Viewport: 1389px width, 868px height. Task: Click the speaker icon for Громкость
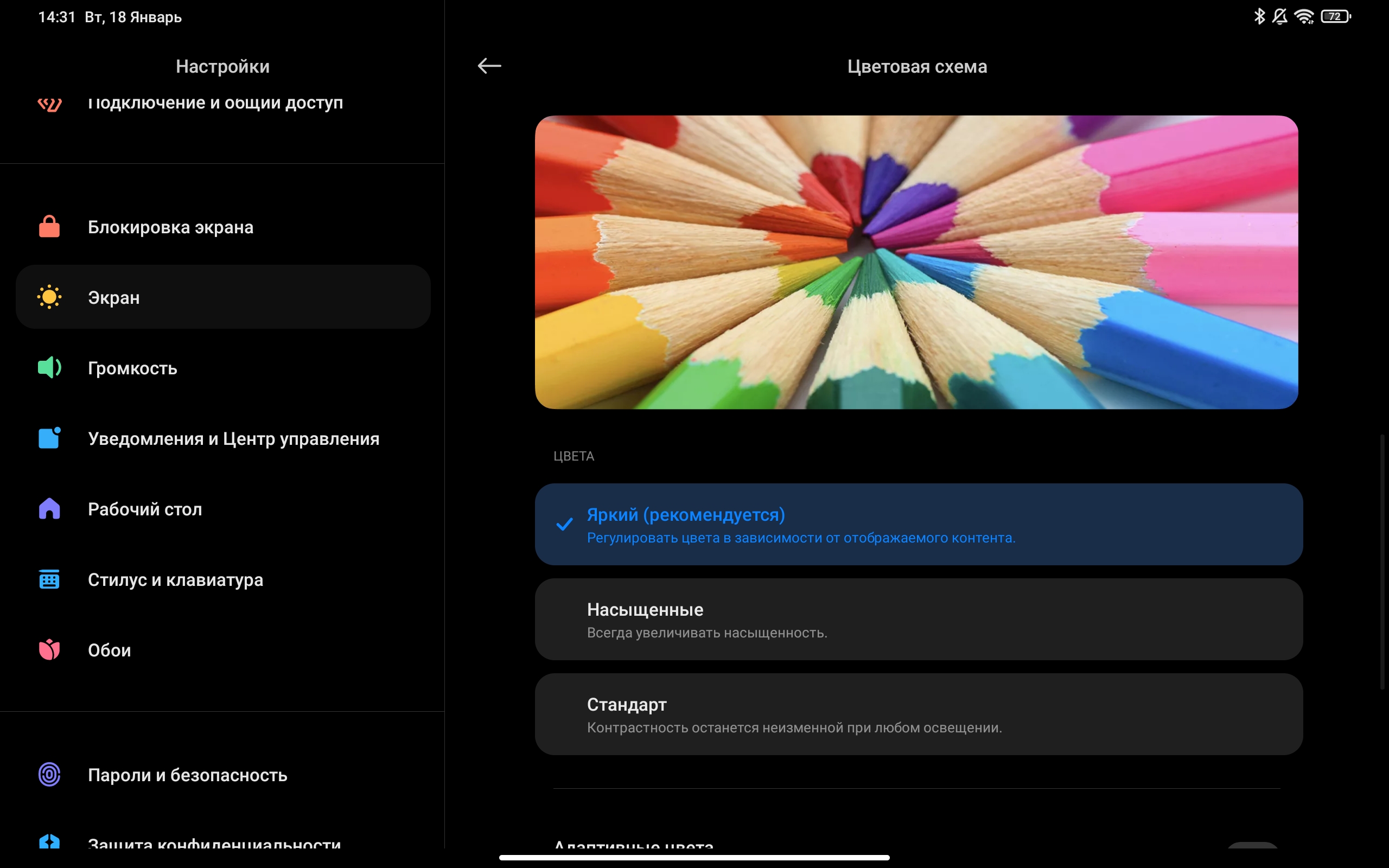pos(49,367)
